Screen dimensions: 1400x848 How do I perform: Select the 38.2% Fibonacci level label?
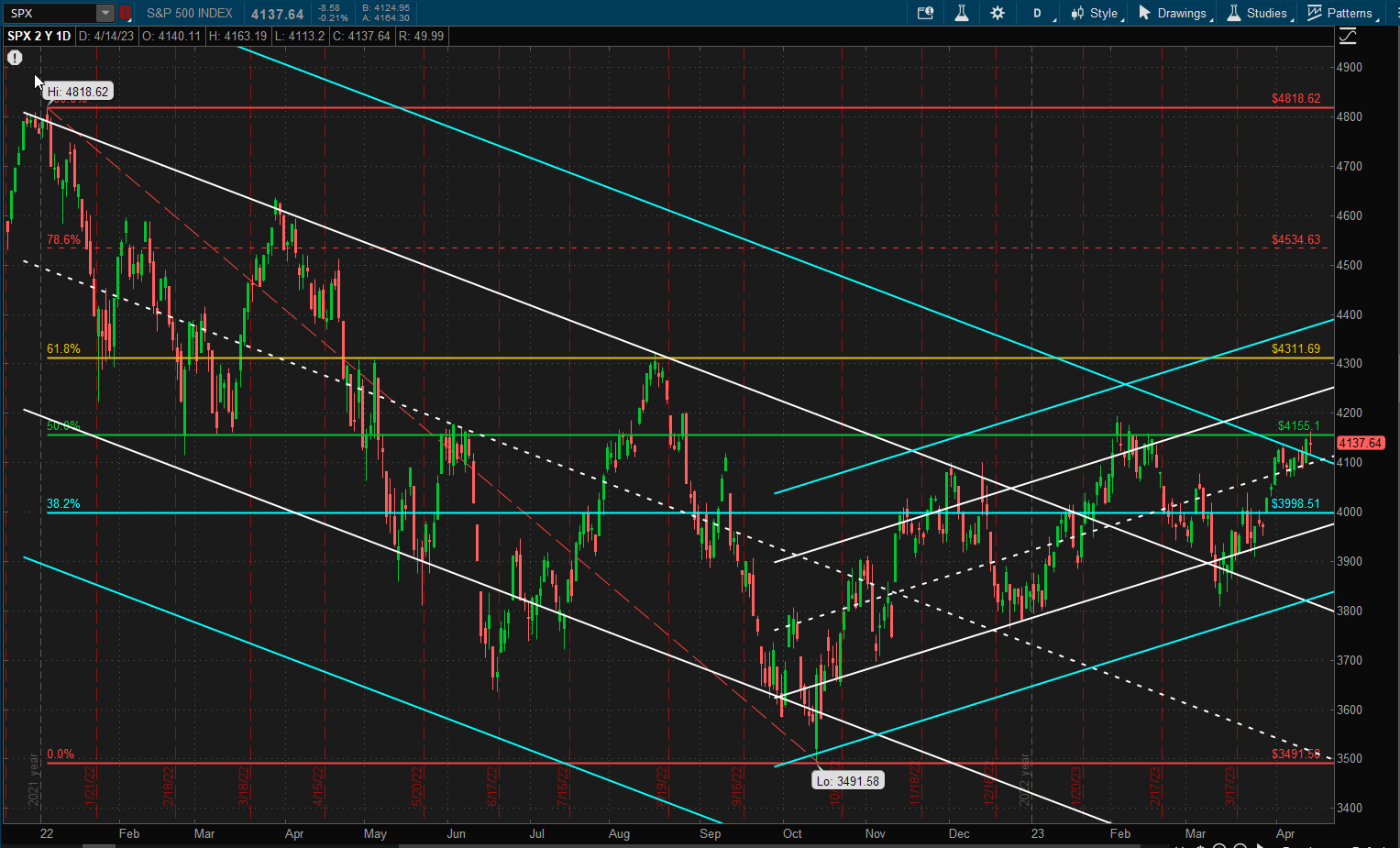coord(63,504)
